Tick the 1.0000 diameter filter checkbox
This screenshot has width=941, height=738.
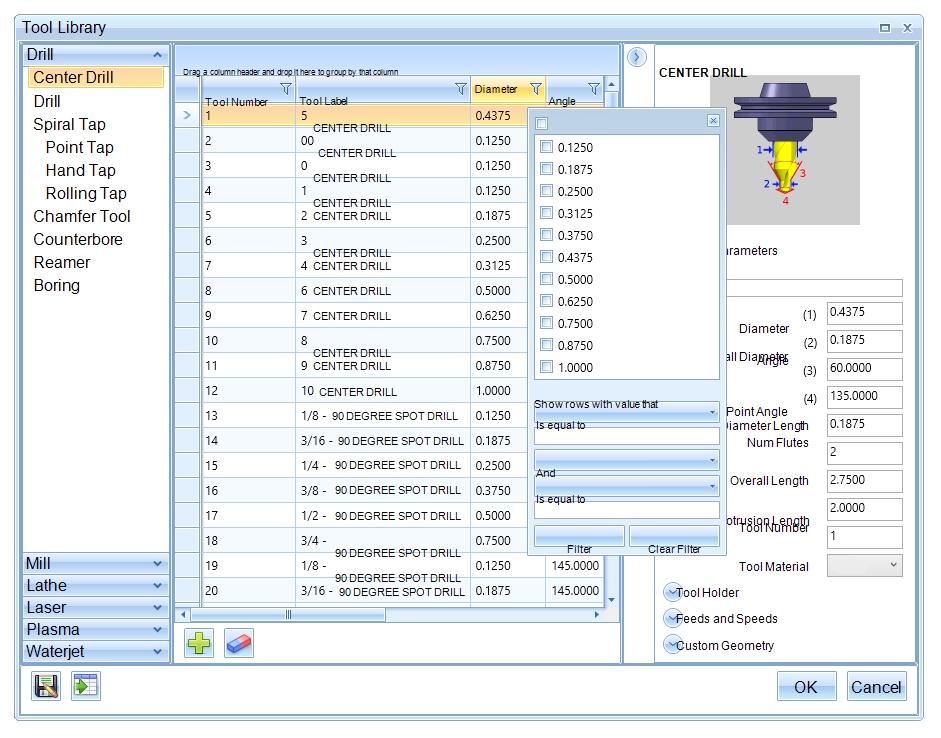click(546, 367)
